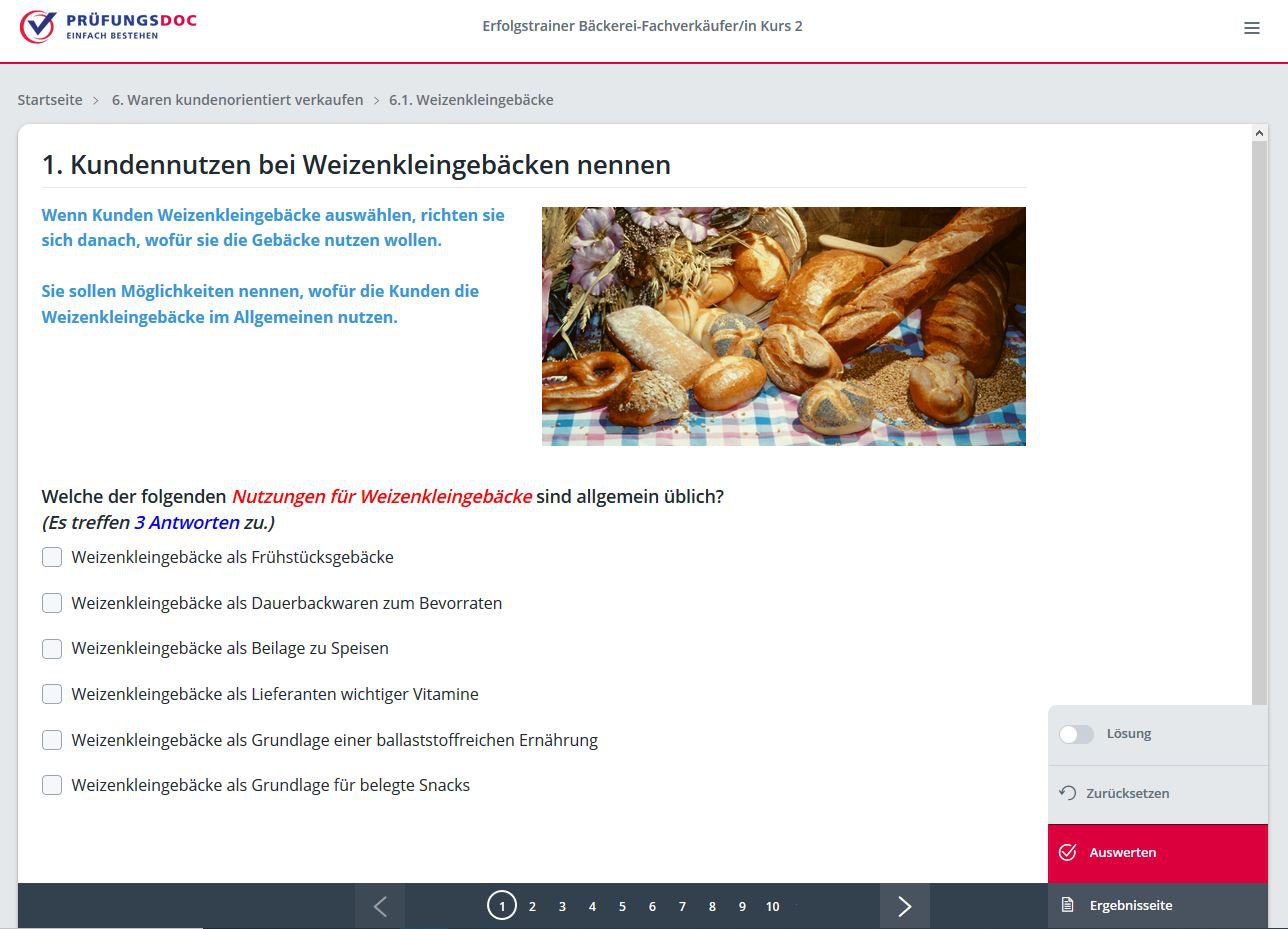Image resolution: width=1288 pixels, height=929 pixels.
Task: Toggle the Lösung switch
Action: pos(1076,734)
